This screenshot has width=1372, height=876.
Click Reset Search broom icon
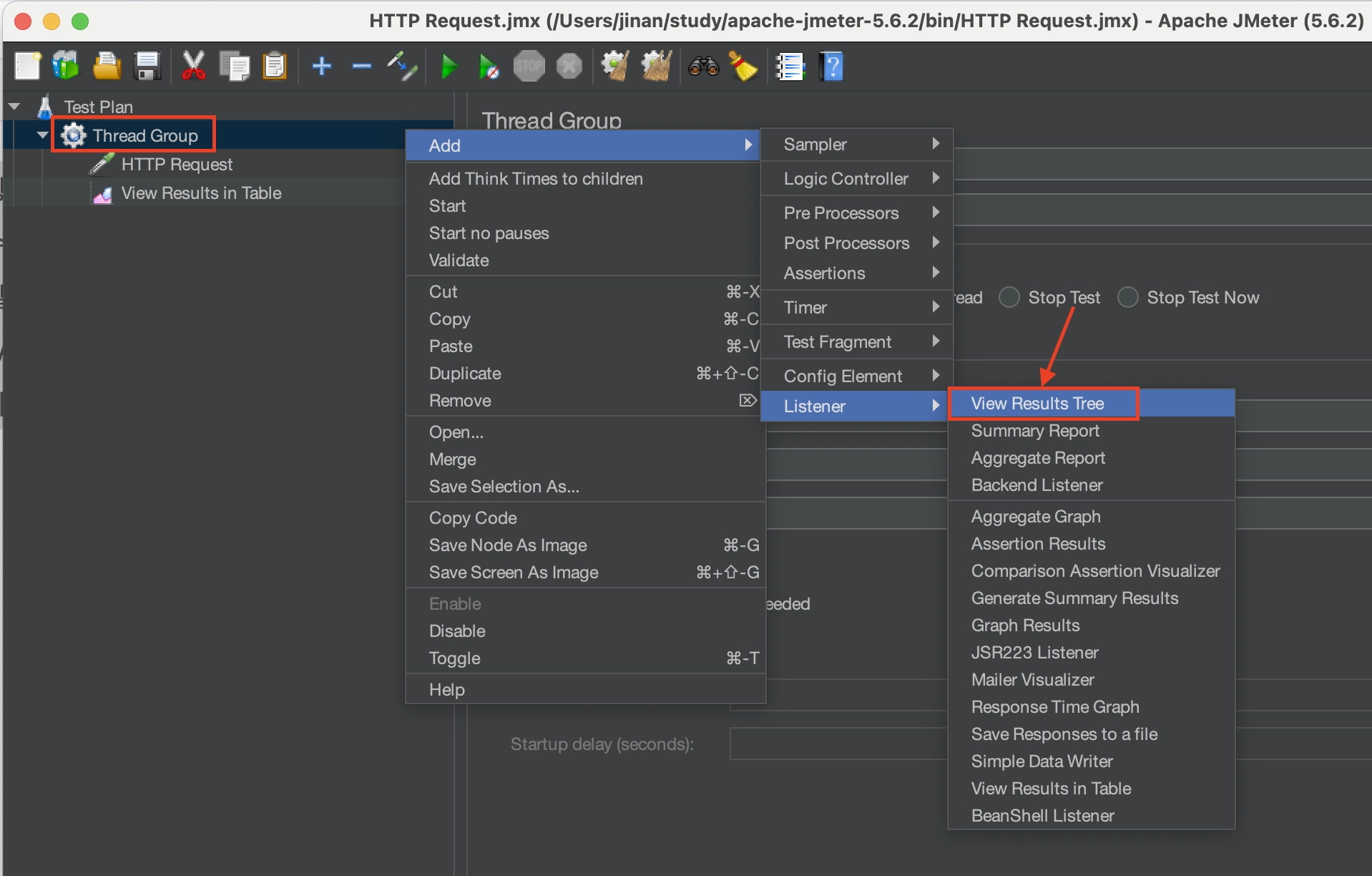[743, 67]
